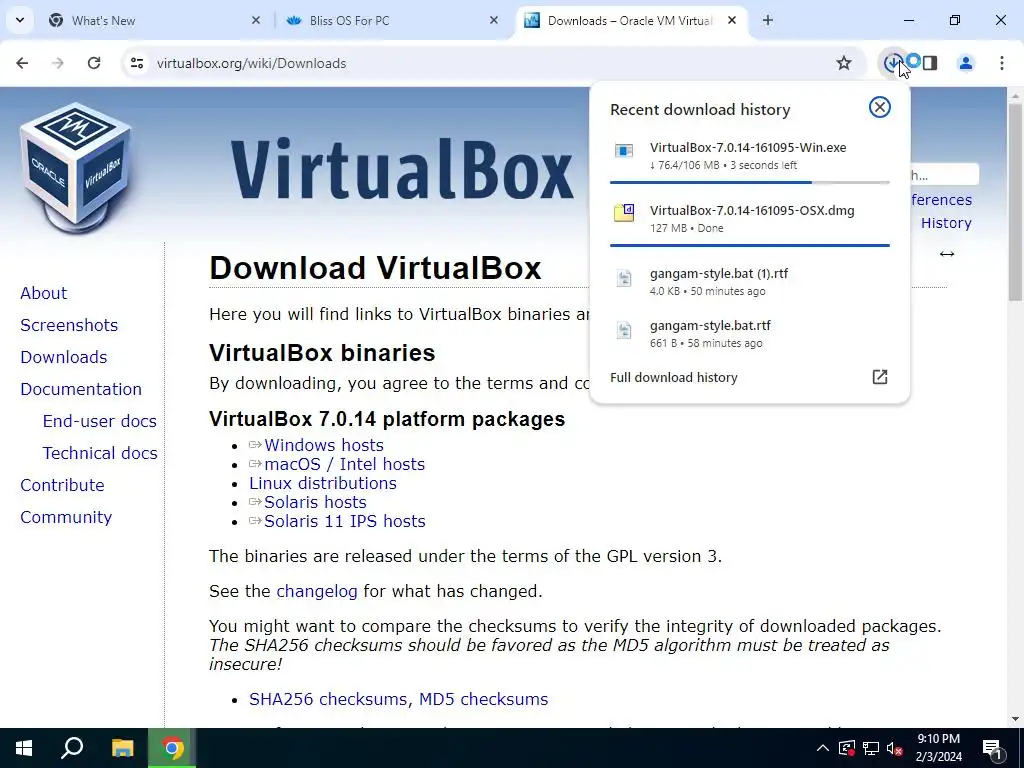Click the Solaris 11 IPS hosts link
Screen dimensions: 1024x768
(344, 521)
